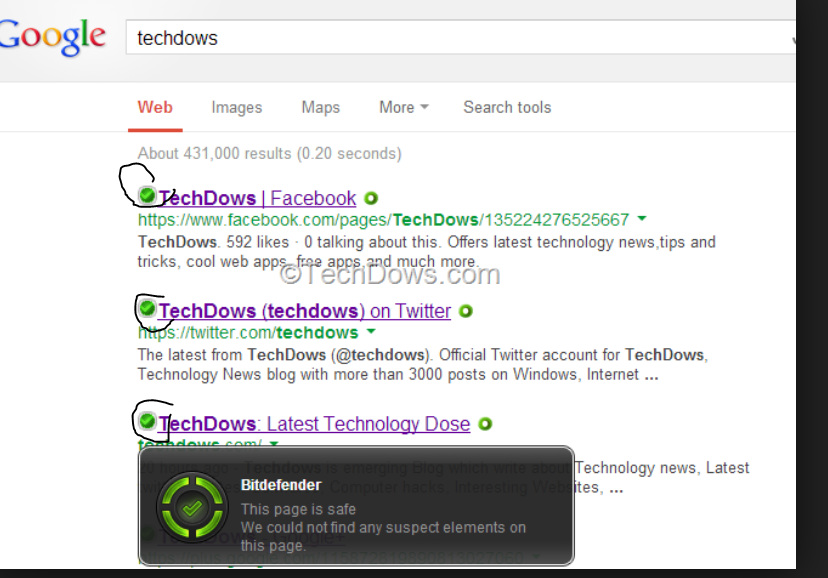The width and height of the screenshot is (828, 578).
Task: Open Search tools options
Action: click(x=507, y=107)
